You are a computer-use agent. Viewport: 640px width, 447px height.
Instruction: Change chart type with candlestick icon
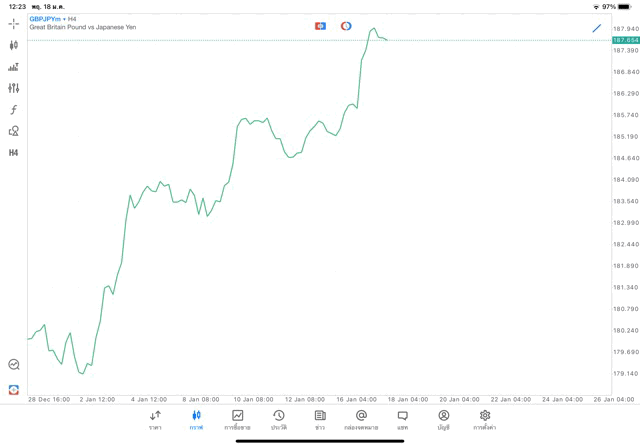click(x=14, y=45)
